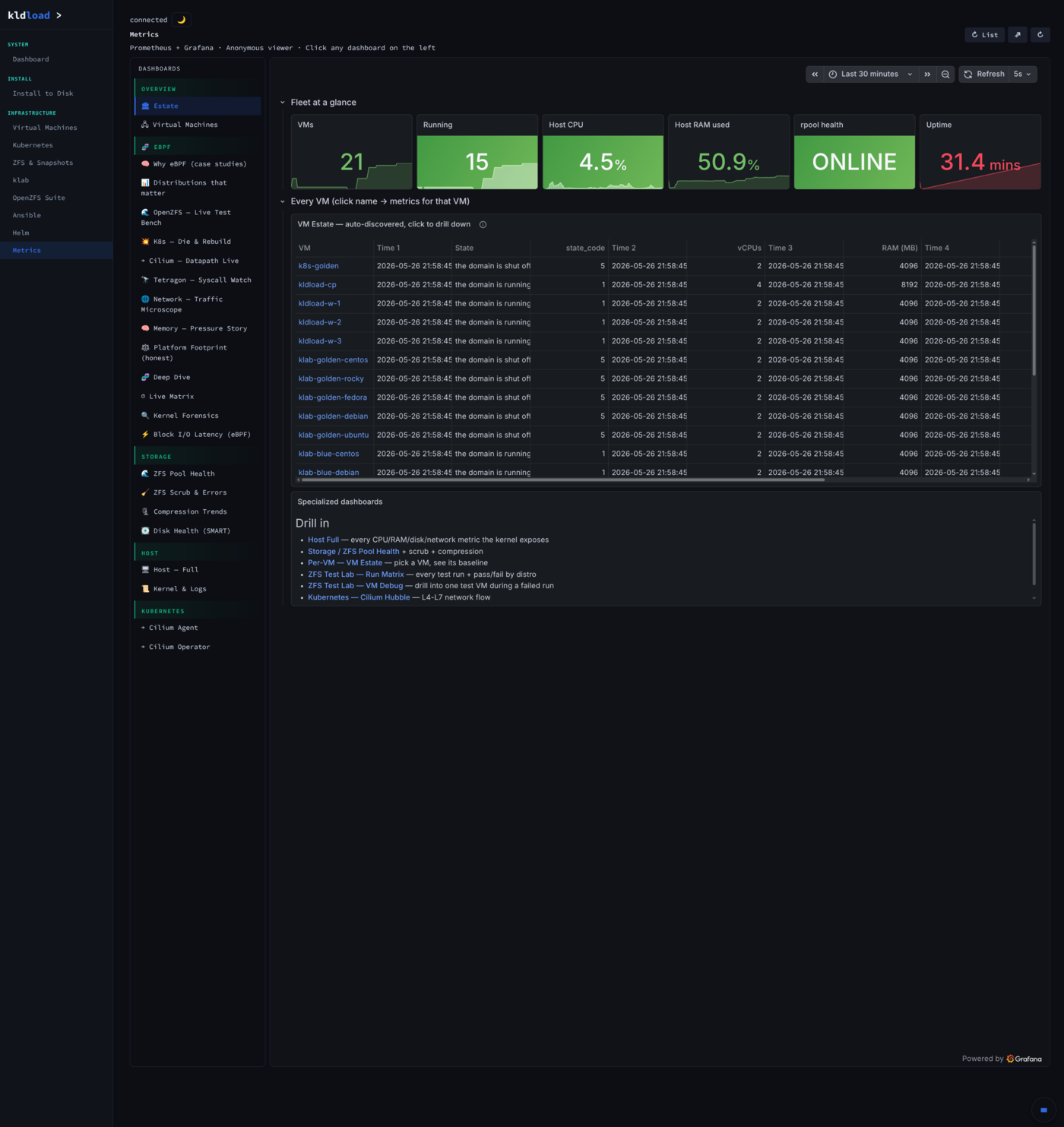Click the VM Estate panel info icon

483,224
